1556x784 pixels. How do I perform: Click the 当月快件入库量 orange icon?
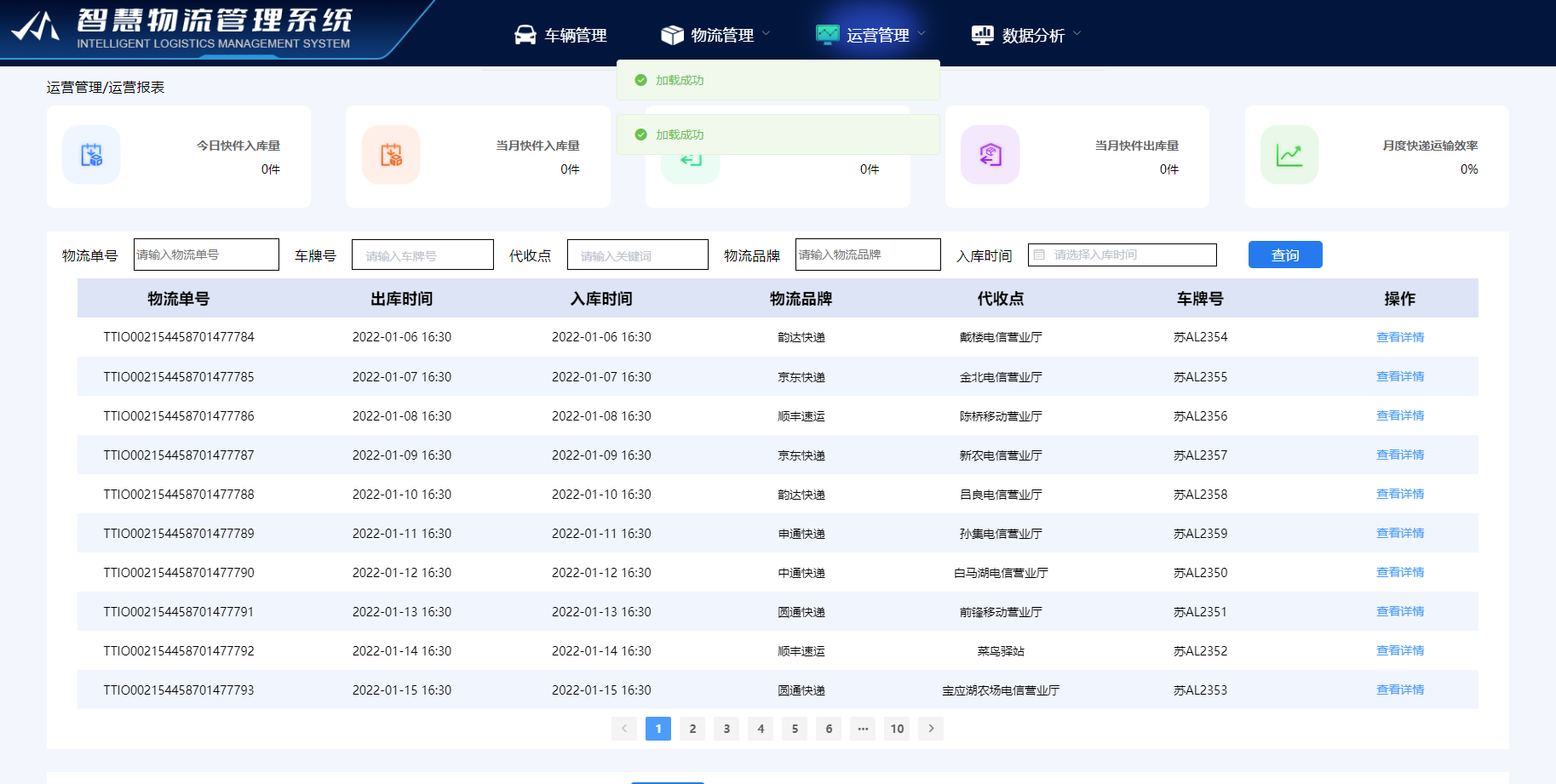(391, 155)
